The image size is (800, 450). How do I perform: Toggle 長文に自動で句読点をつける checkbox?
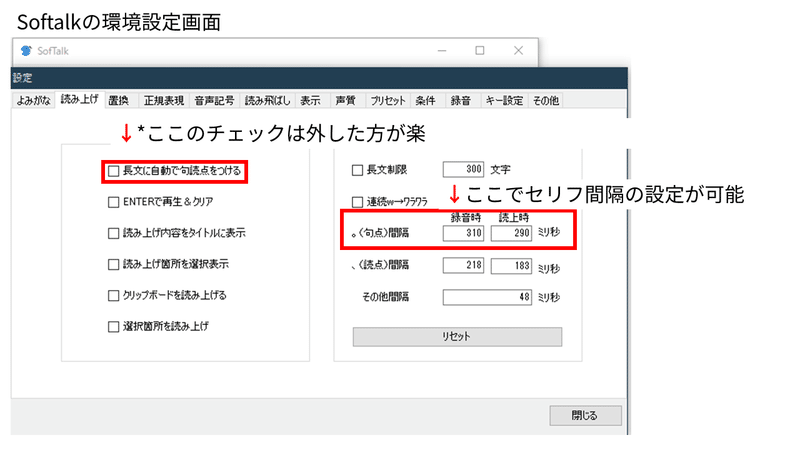click(113, 170)
